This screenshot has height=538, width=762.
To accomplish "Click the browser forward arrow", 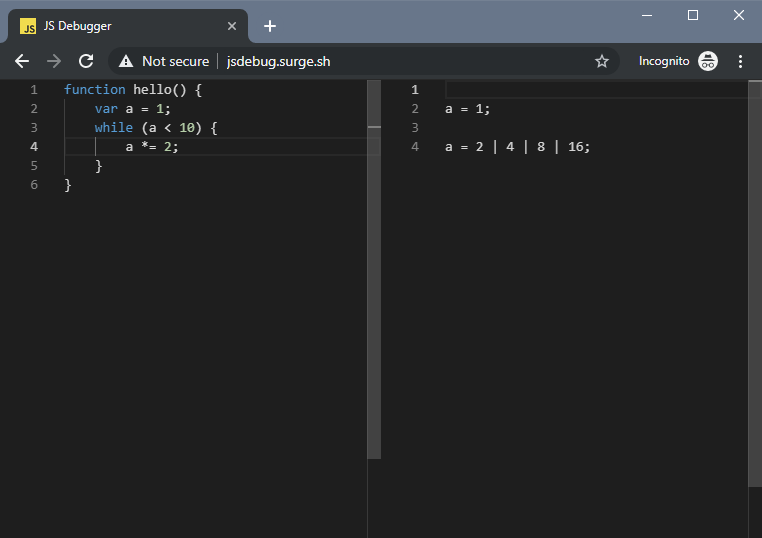I will pos(54,61).
